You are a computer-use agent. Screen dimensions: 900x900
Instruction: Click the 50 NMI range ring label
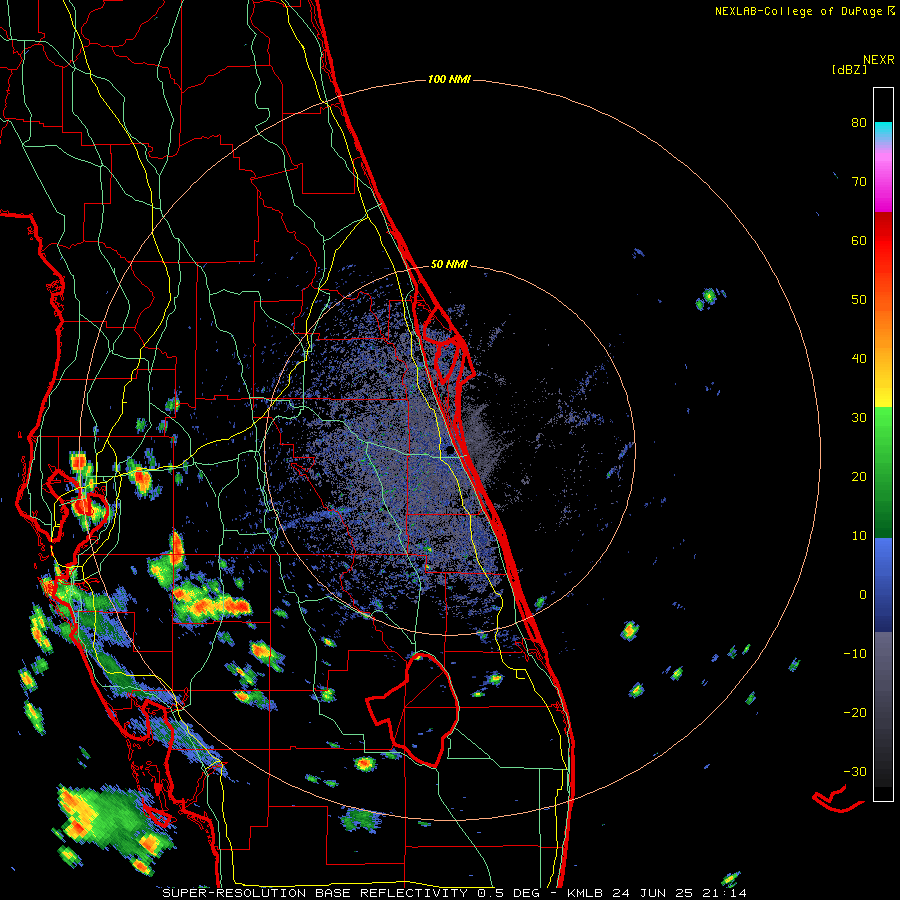coord(449,265)
